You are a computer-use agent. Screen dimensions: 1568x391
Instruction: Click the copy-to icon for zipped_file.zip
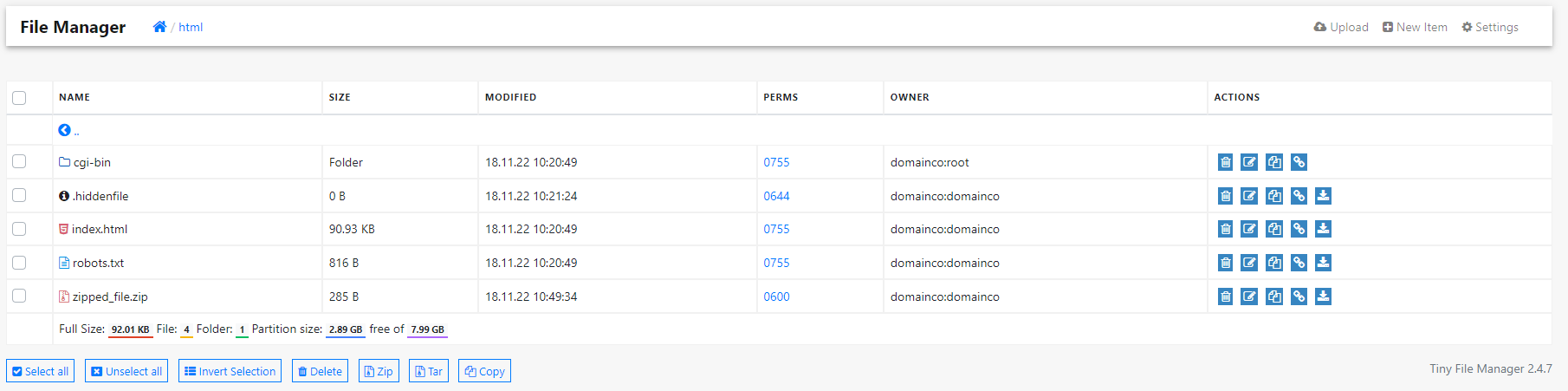[x=1274, y=297]
